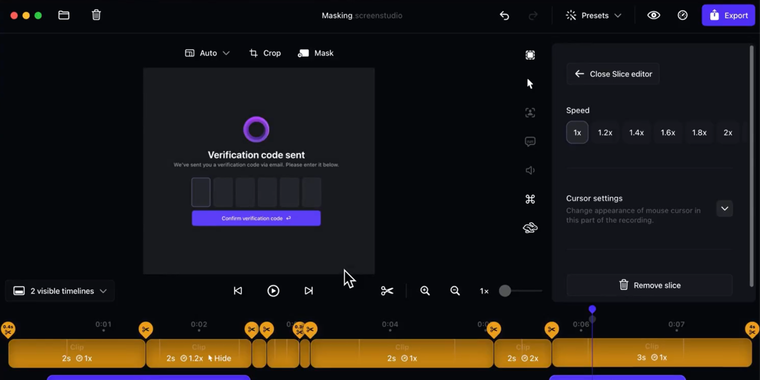
Task: Click the Masking.screenstudio title
Action: click(362, 16)
